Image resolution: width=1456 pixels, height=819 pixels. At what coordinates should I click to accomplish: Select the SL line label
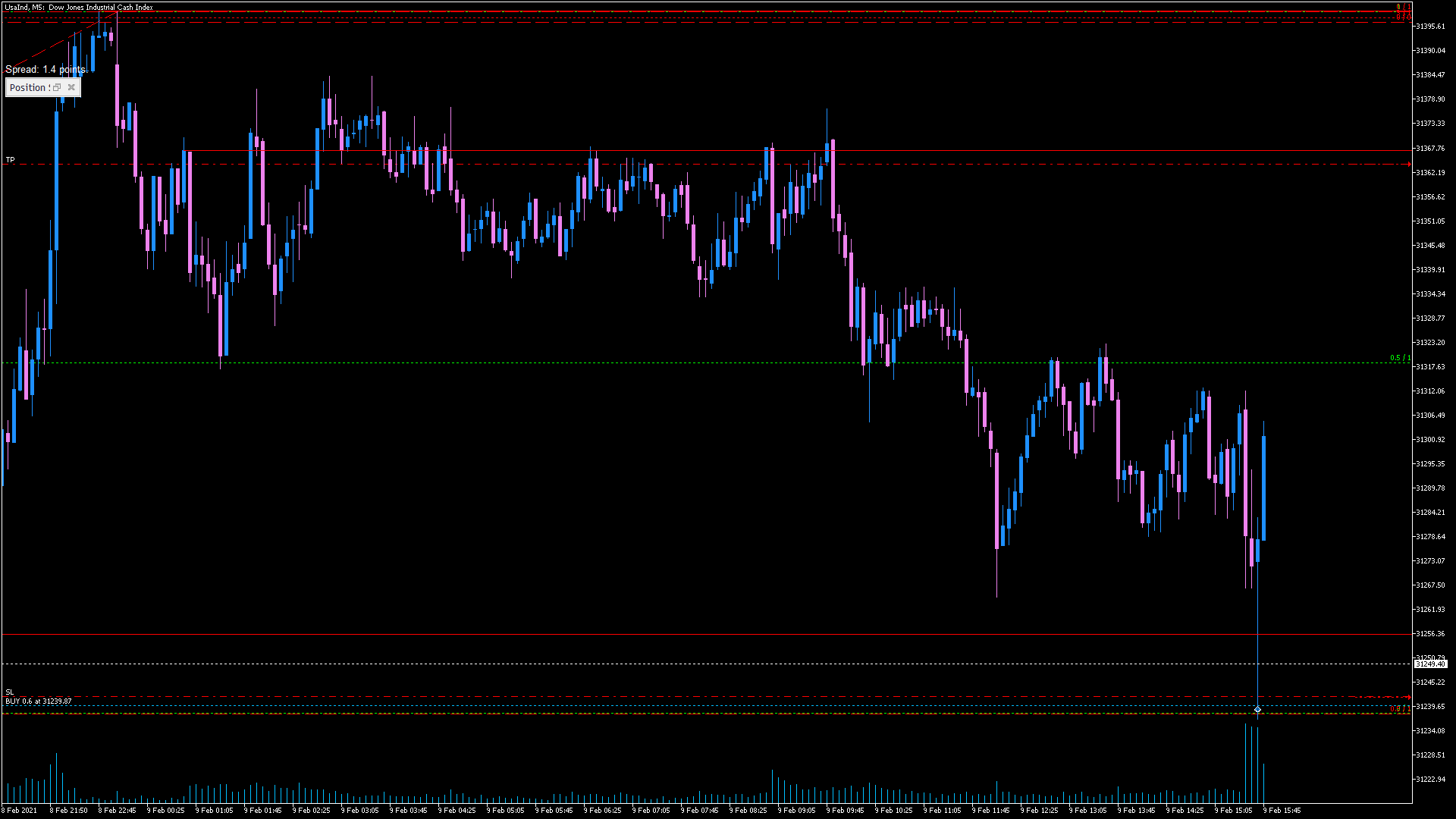10,692
